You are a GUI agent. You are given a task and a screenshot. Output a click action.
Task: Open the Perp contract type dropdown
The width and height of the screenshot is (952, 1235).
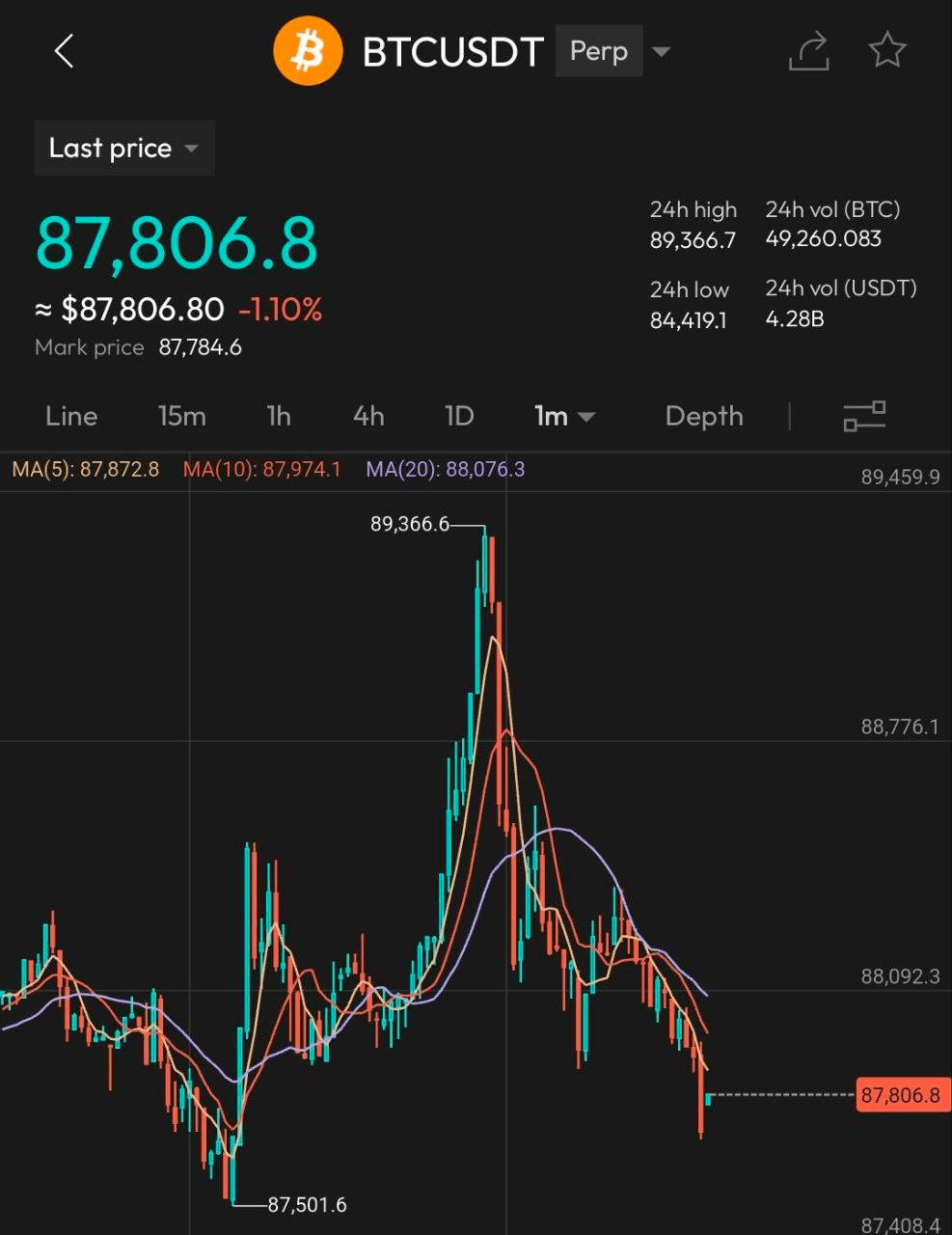point(599,51)
